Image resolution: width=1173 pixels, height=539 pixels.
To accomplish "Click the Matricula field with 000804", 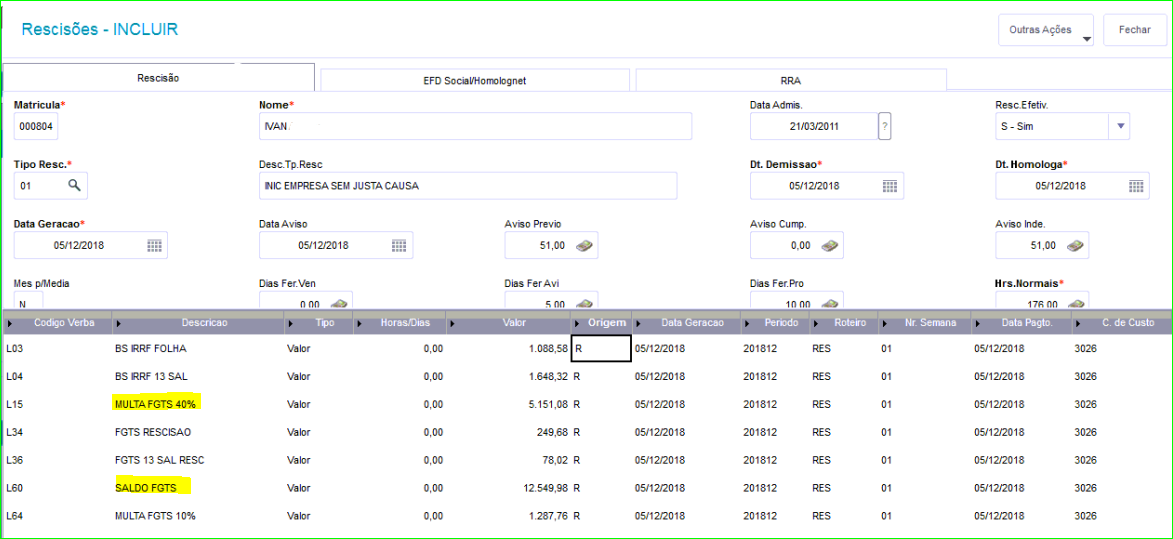I will tap(36, 126).
